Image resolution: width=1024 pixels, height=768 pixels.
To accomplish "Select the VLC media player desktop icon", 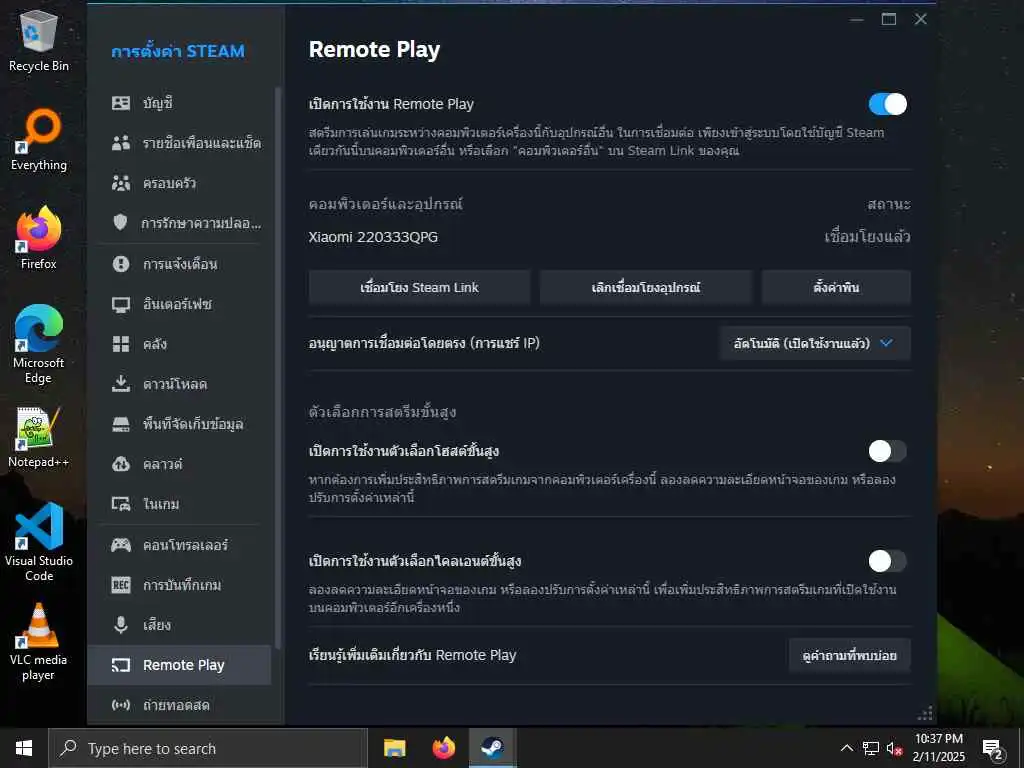I will point(39,642).
